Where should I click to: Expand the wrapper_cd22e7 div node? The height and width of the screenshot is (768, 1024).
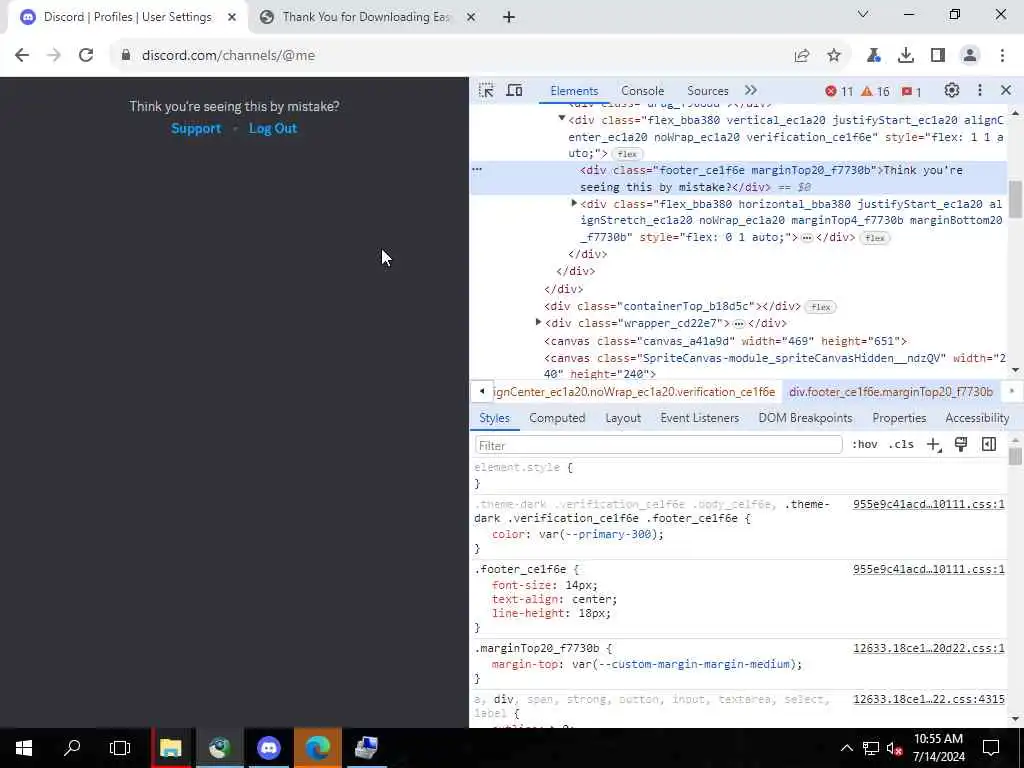coord(538,322)
